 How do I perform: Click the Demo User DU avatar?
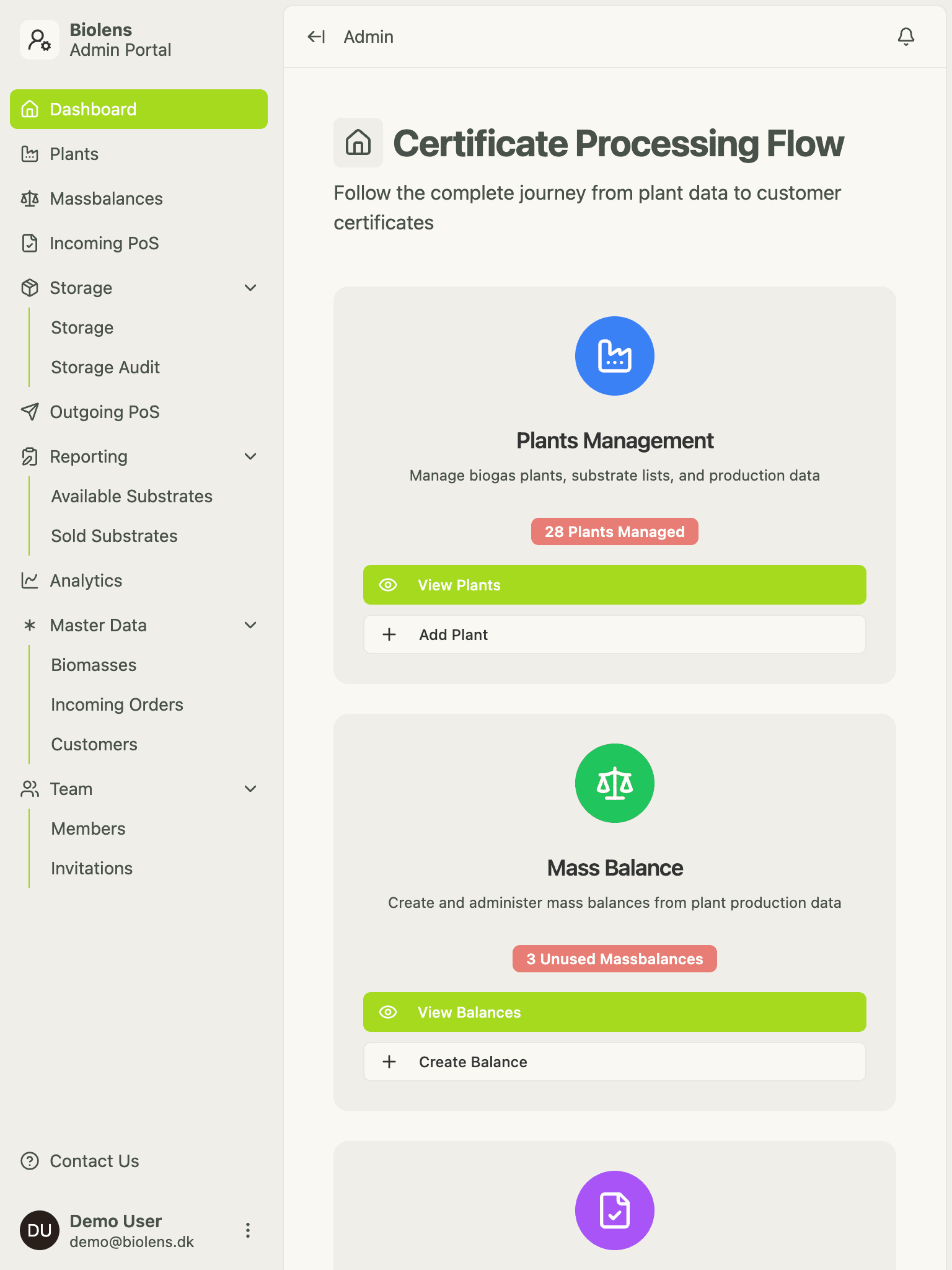40,1230
